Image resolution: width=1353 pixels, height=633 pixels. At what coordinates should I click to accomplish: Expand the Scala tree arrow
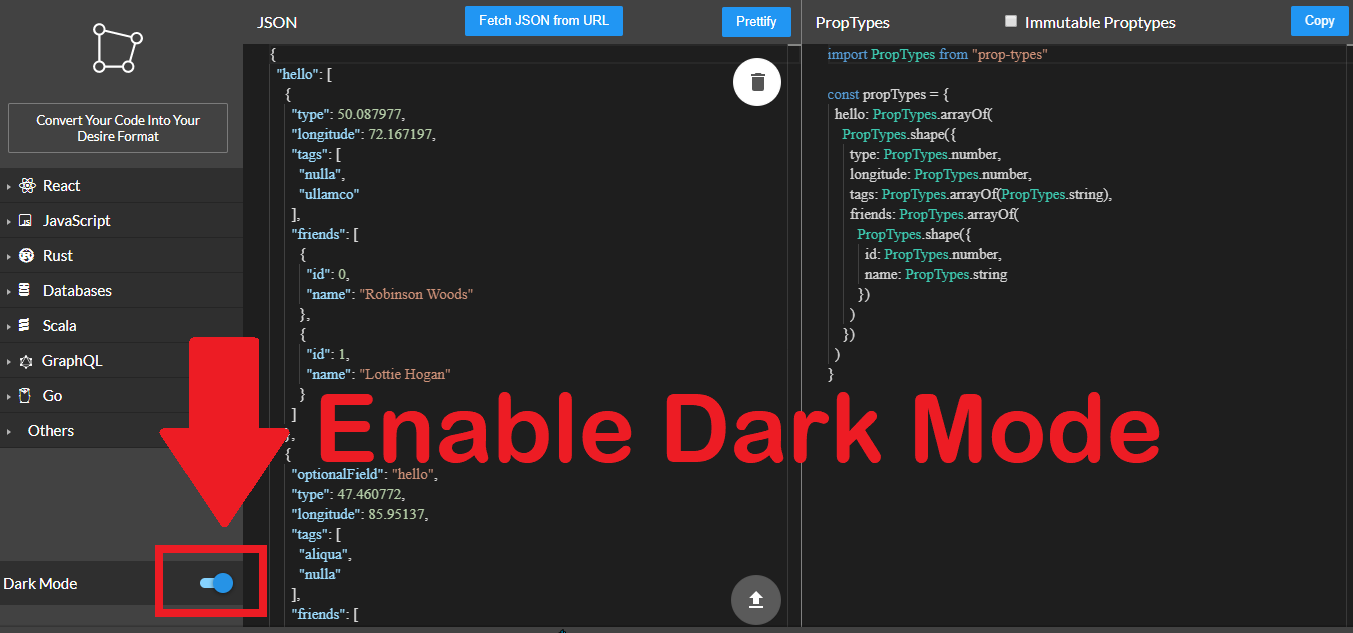pyautogui.click(x=8, y=327)
